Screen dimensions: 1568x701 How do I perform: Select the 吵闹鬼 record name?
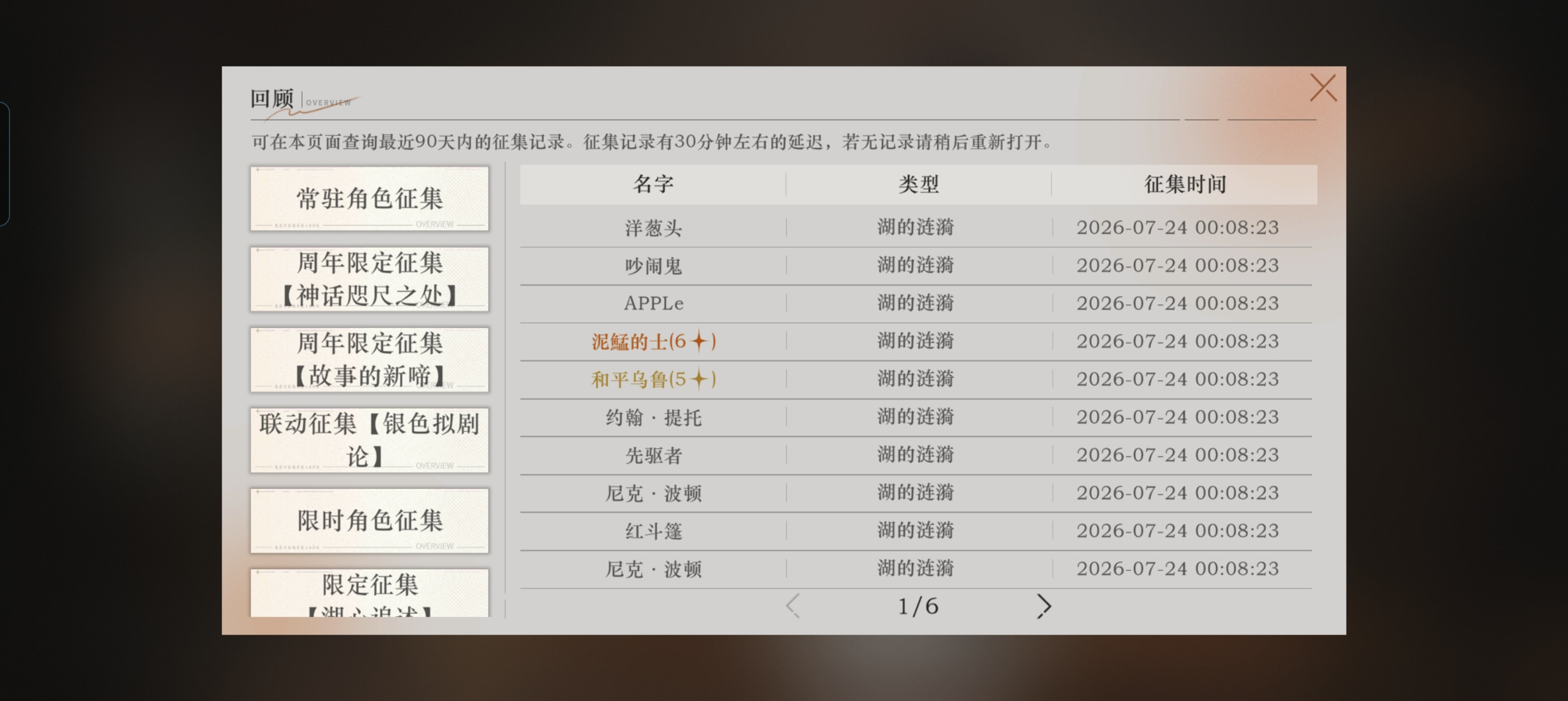tap(653, 265)
